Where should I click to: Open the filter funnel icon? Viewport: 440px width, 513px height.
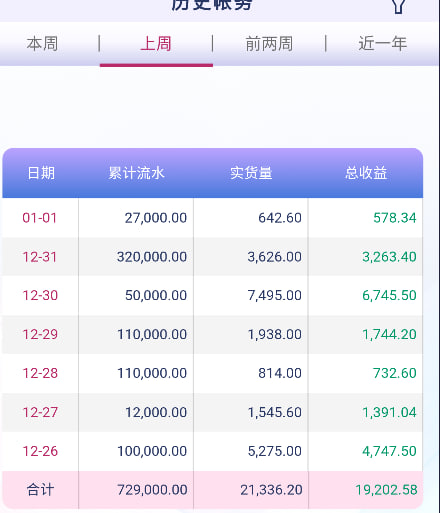[398, 6]
